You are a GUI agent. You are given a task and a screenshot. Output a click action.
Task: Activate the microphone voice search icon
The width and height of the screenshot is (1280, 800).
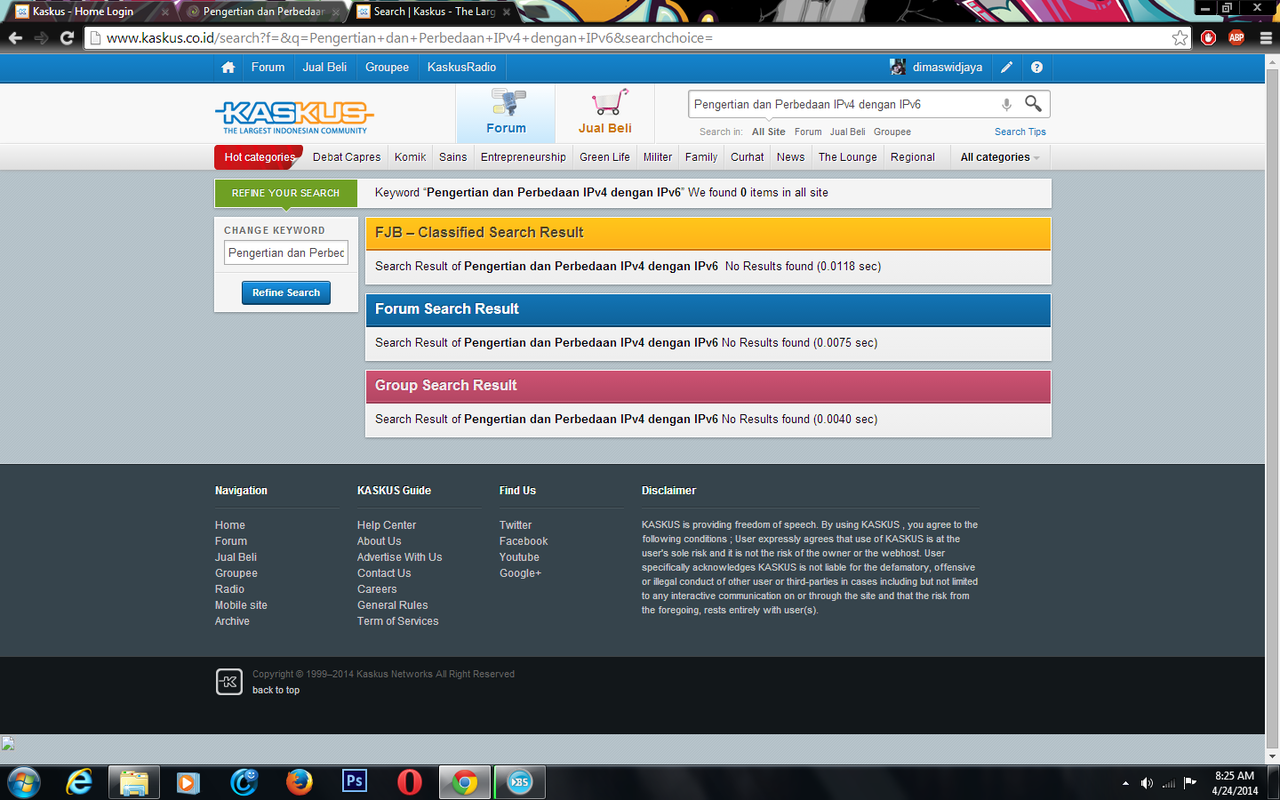(x=1007, y=104)
